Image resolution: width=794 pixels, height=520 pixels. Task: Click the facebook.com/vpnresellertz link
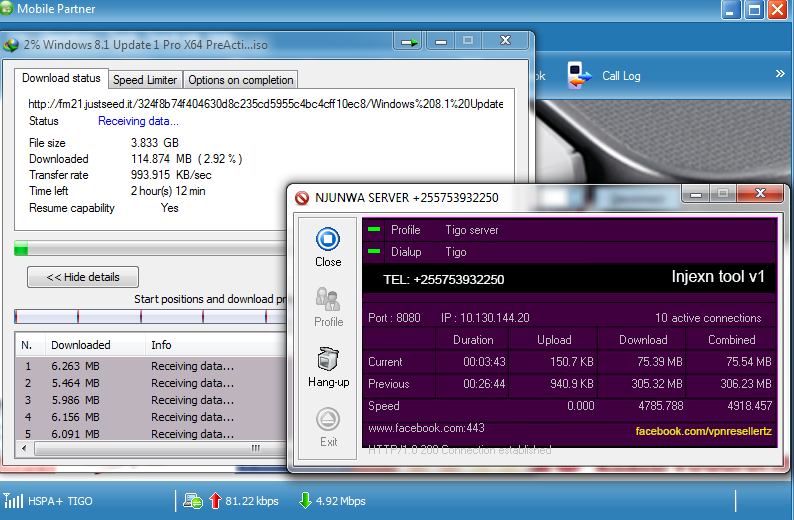pyautogui.click(x=703, y=431)
